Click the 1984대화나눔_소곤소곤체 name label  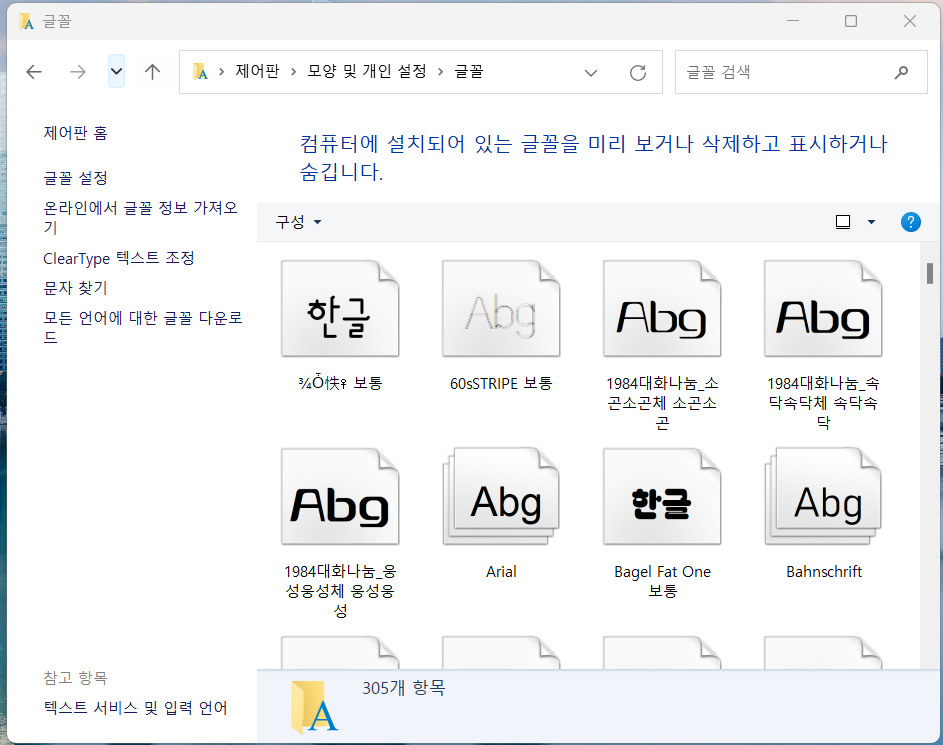[662, 403]
